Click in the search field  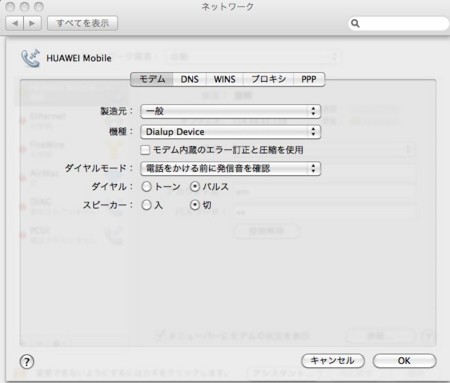[x=399, y=24]
